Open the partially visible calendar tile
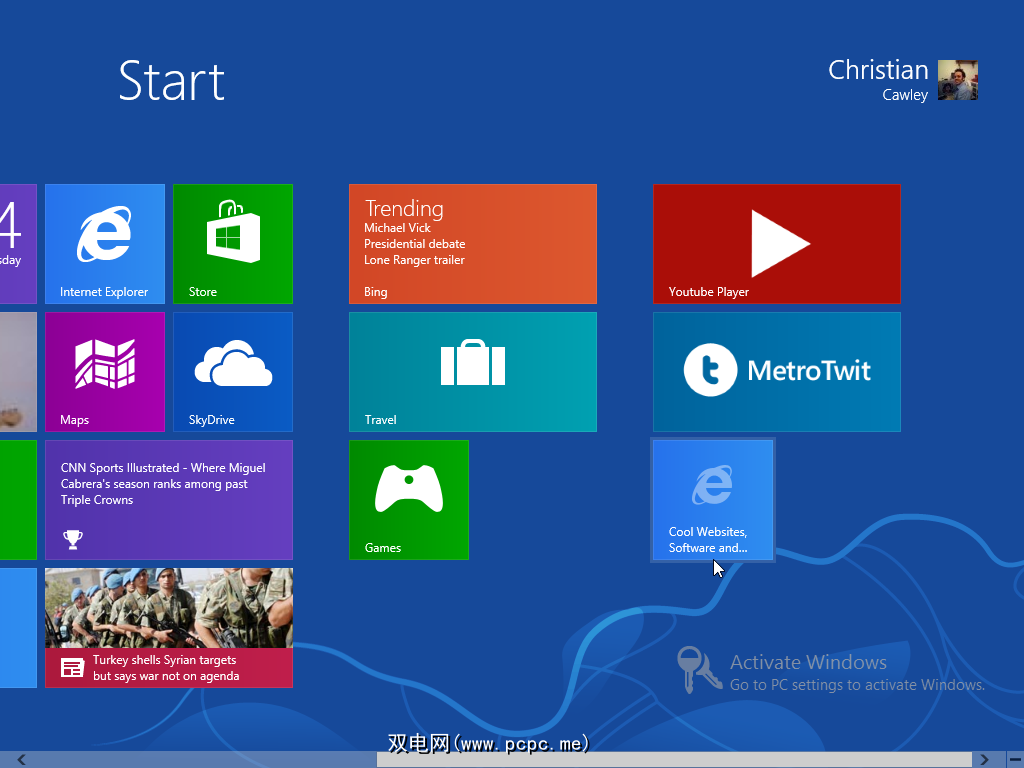 click(17, 243)
